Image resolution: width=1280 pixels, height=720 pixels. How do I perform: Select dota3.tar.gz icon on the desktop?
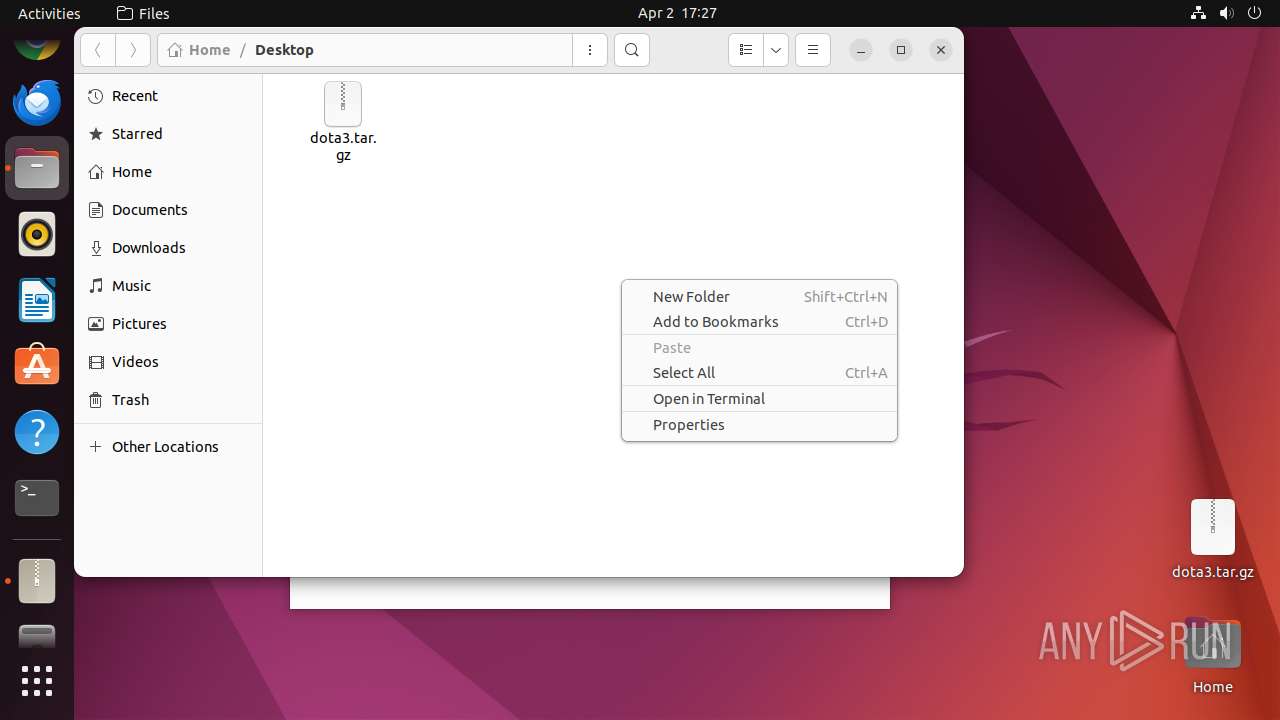coord(1213,539)
